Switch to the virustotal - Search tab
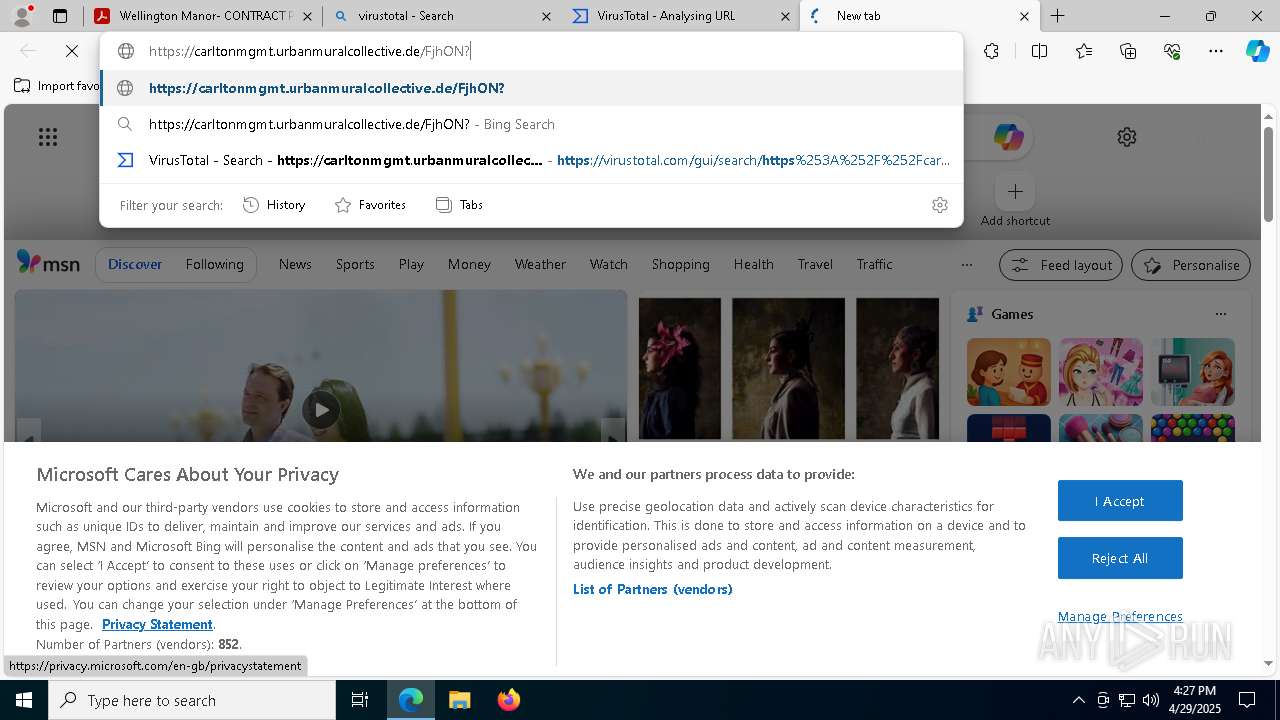The width and height of the screenshot is (1280, 720). pos(442,16)
